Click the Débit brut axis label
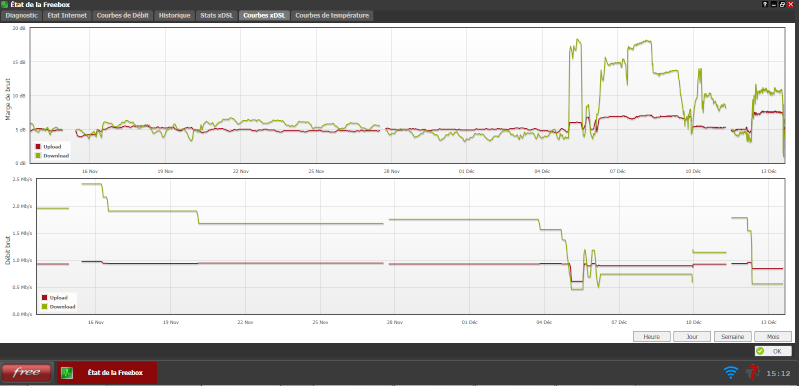 pyautogui.click(x=8, y=250)
